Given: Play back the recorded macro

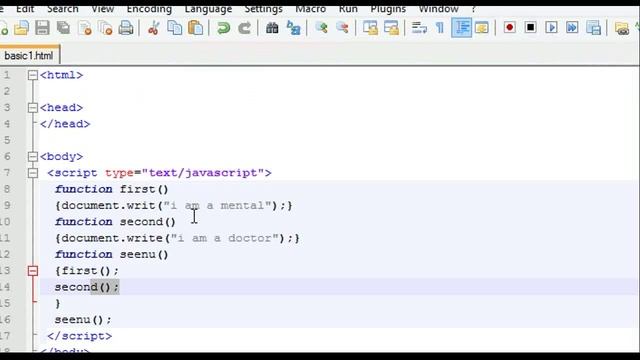Looking at the screenshot, I should point(551,28).
